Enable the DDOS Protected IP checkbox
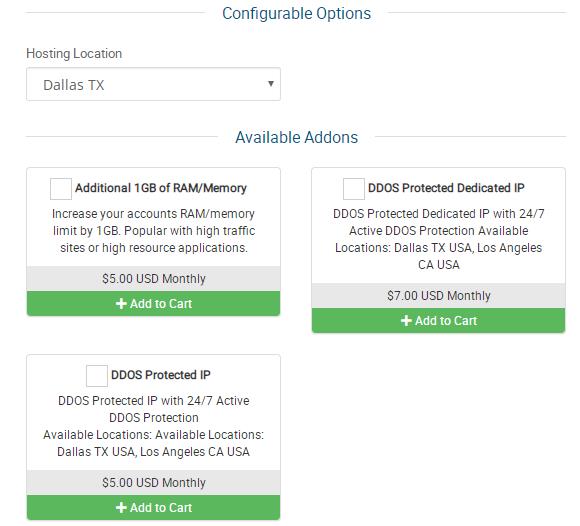 97,376
